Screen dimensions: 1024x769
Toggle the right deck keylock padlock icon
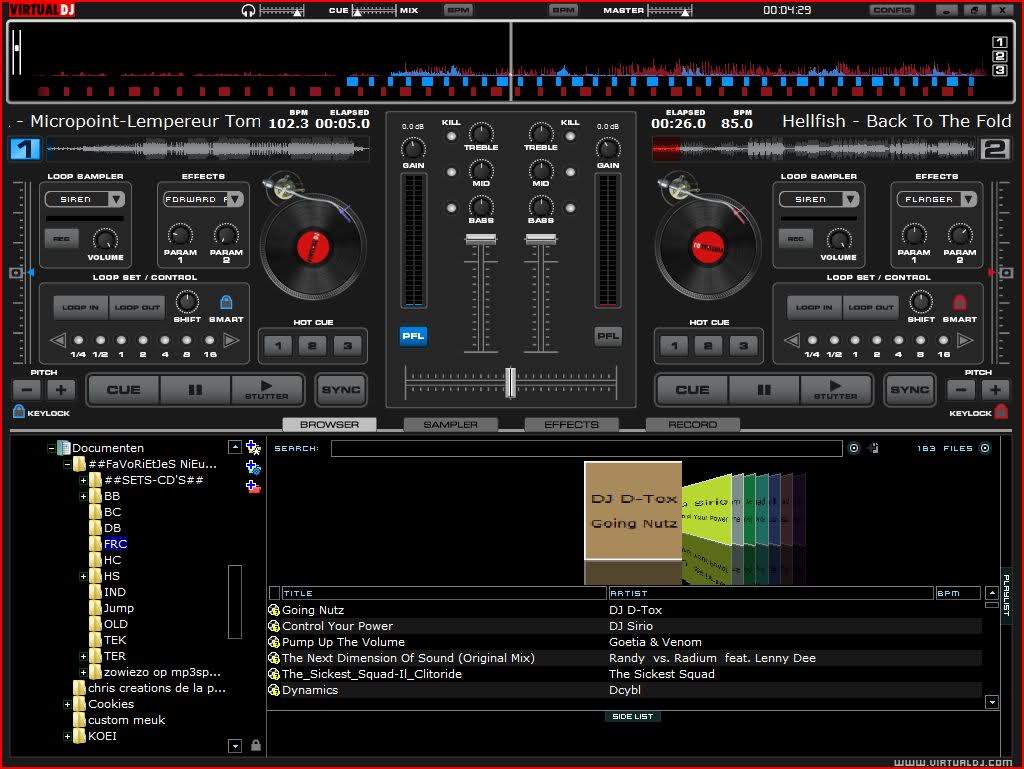(x=1001, y=411)
